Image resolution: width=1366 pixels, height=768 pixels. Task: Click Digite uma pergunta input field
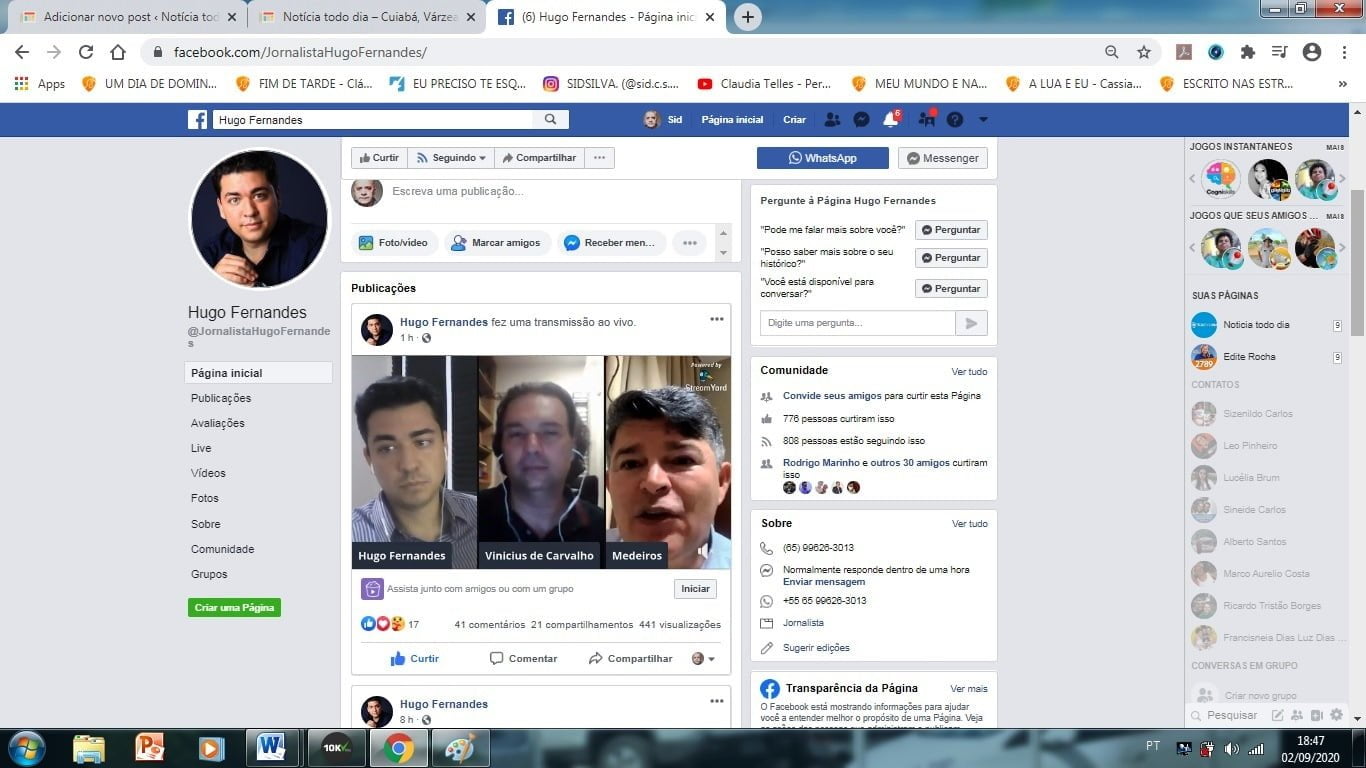pyautogui.click(x=858, y=323)
